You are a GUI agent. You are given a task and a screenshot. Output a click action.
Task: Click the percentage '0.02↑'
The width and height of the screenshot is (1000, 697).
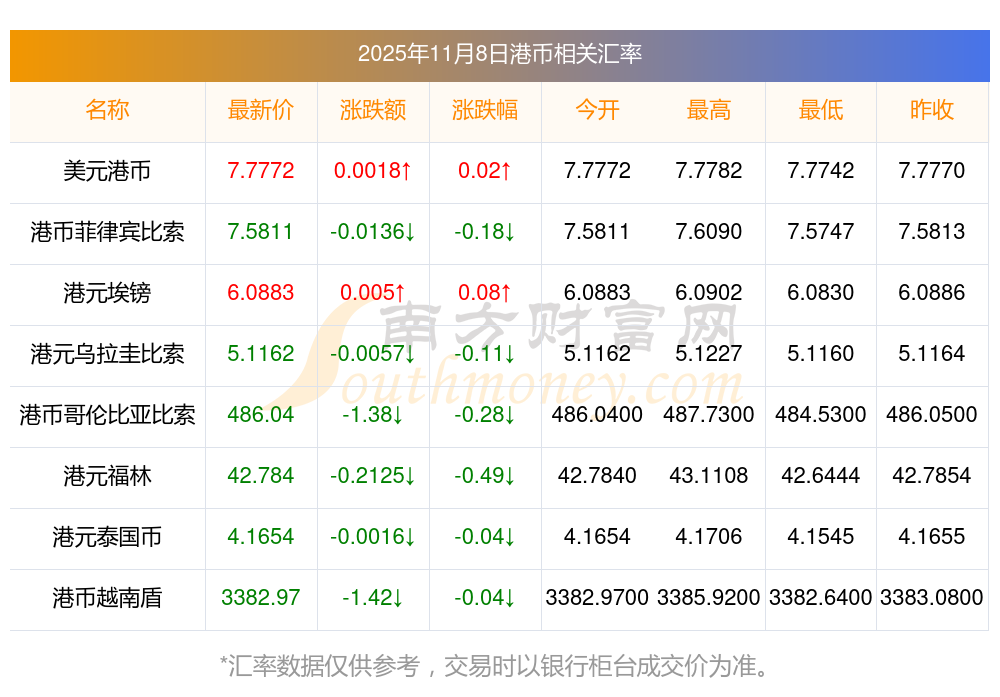(485, 171)
